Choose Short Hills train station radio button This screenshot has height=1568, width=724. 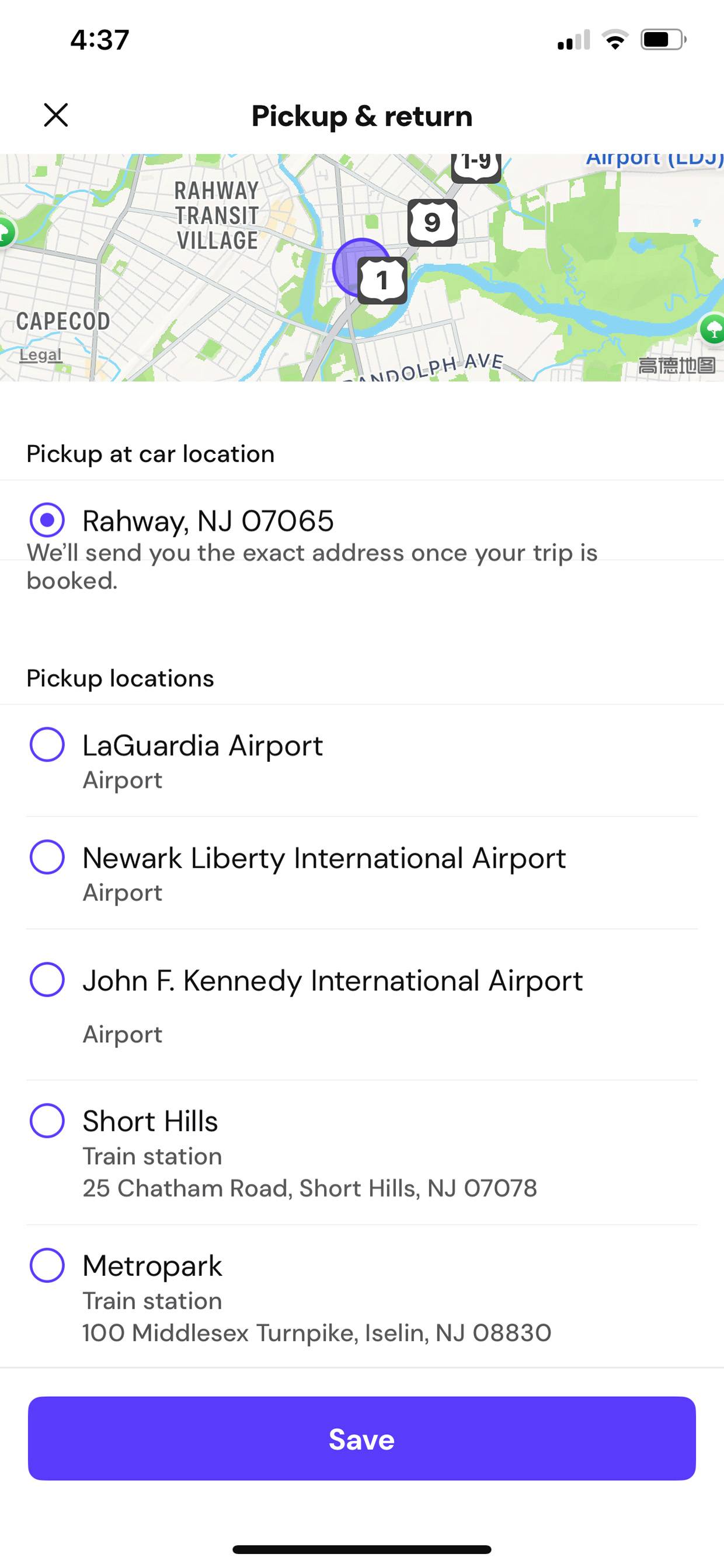(47, 1120)
